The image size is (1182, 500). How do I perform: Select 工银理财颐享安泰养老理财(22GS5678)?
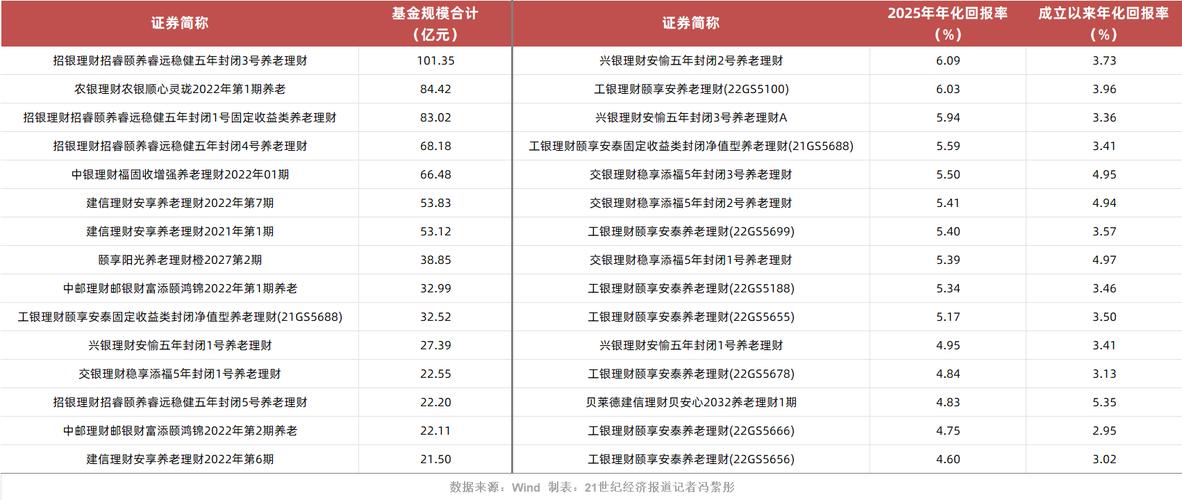(691, 374)
